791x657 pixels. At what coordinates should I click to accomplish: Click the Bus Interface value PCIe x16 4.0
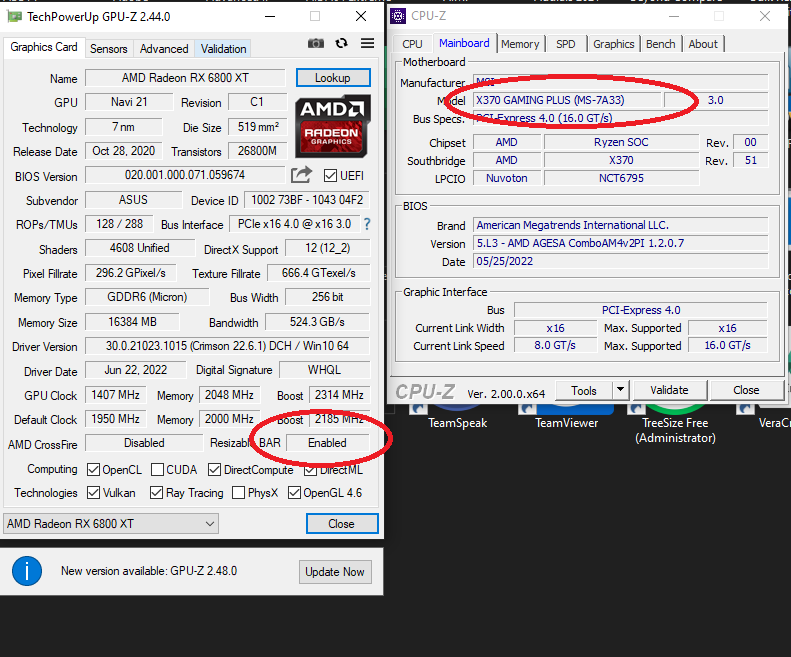point(295,224)
